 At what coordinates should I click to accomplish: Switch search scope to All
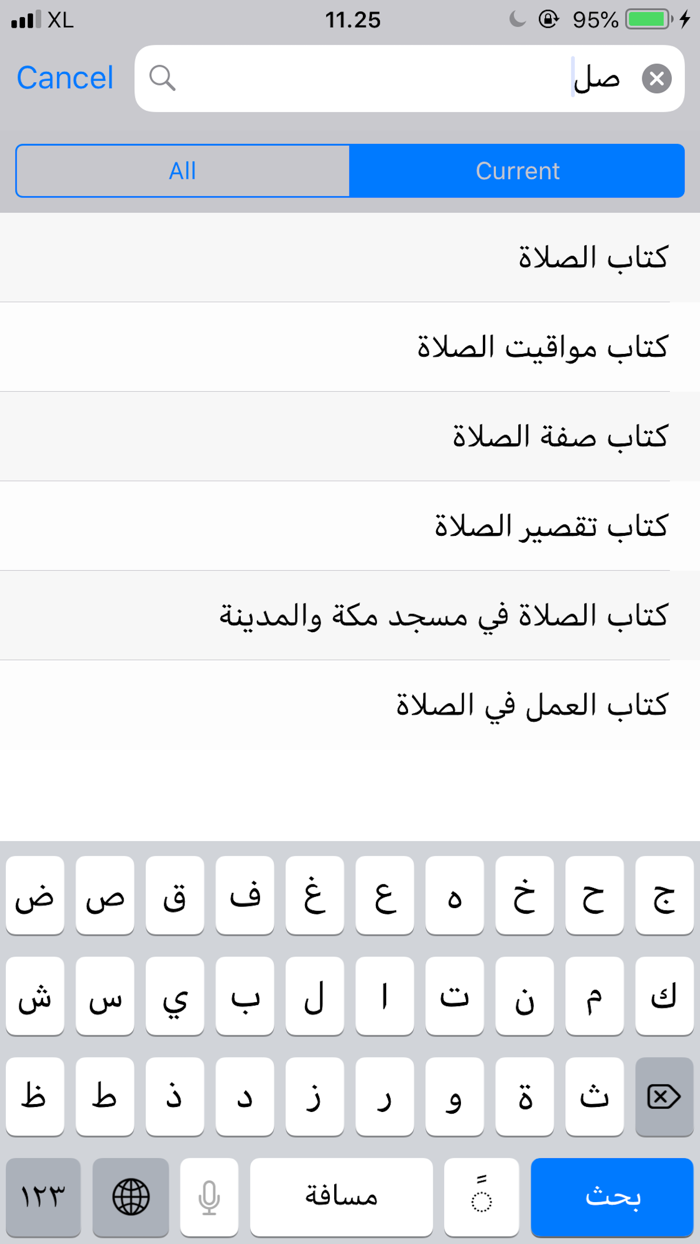coord(182,170)
